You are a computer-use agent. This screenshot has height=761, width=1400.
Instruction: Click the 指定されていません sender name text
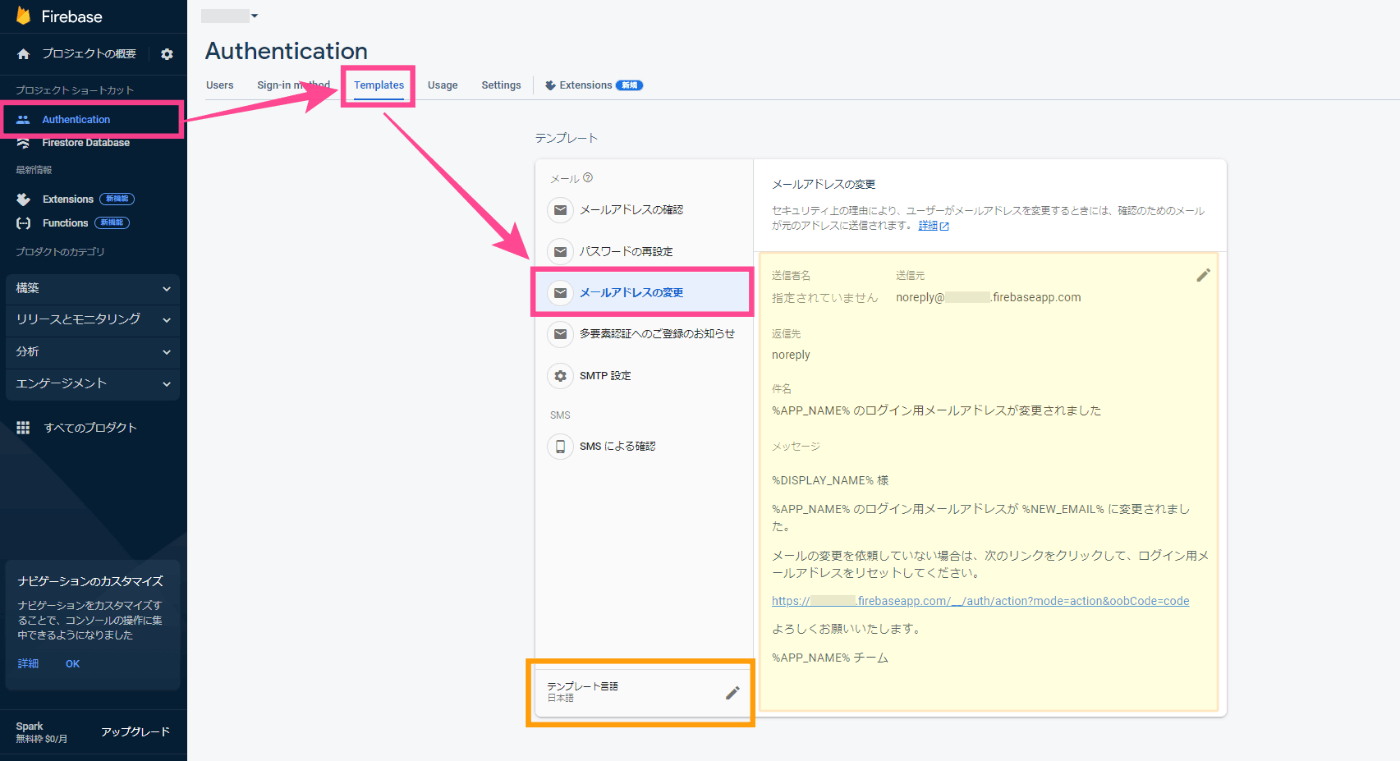[825, 298]
